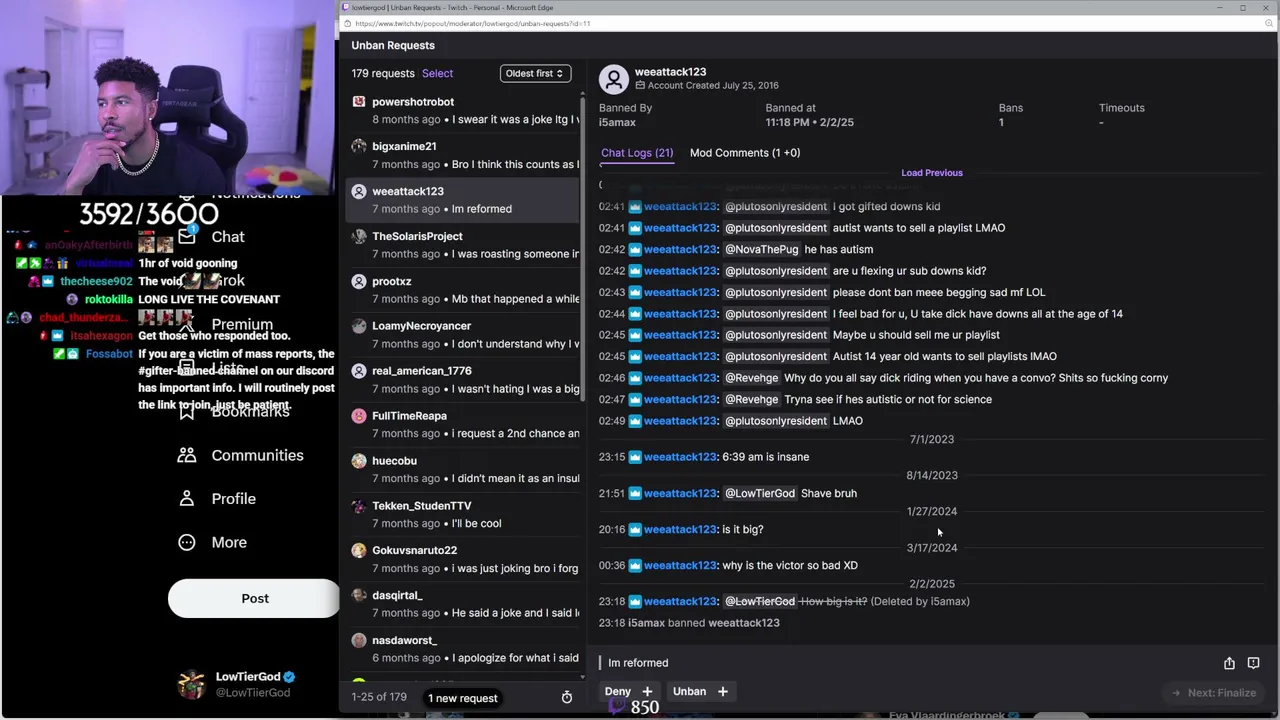This screenshot has width=1280, height=720.
Task: Select the FullTimeReapa unban request
Action: [x=463, y=424]
